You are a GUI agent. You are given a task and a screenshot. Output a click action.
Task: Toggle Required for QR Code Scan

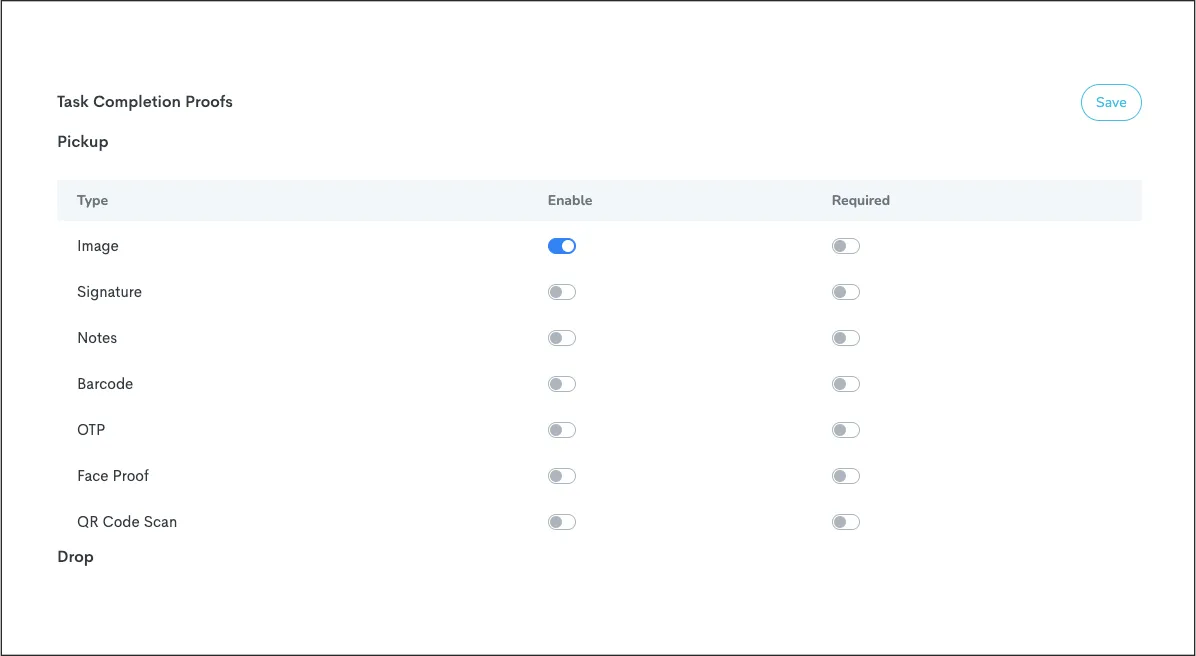tap(845, 522)
